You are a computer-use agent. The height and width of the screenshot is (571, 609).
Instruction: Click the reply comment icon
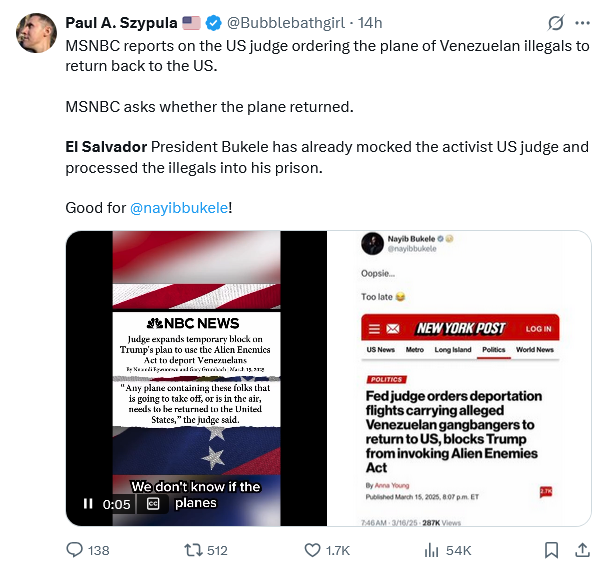click(74, 549)
